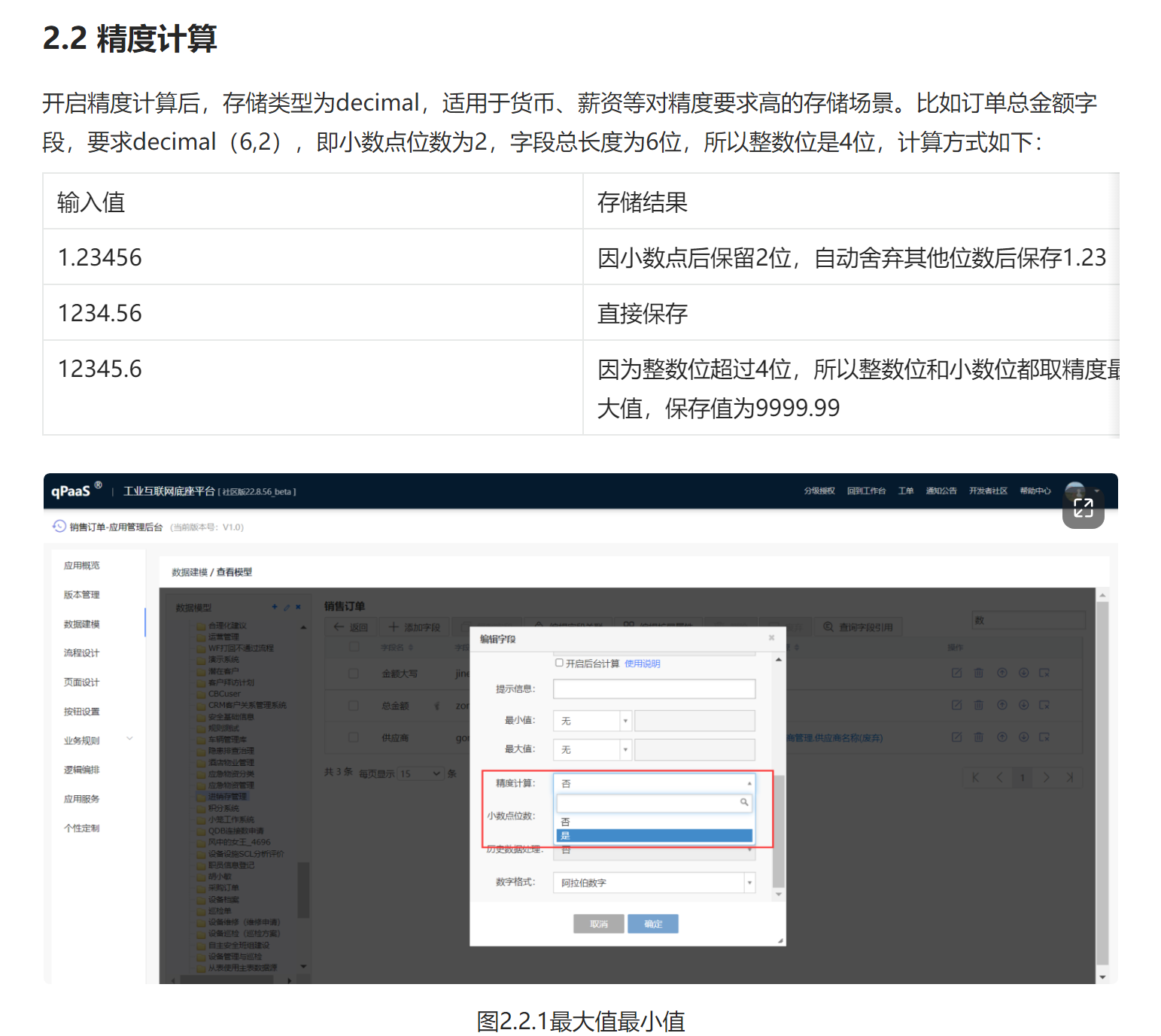This screenshot has height=1036, width=1161.
Task: Click the plus icon in the 数据模型 panel header
Action: (x=275, y=607)
